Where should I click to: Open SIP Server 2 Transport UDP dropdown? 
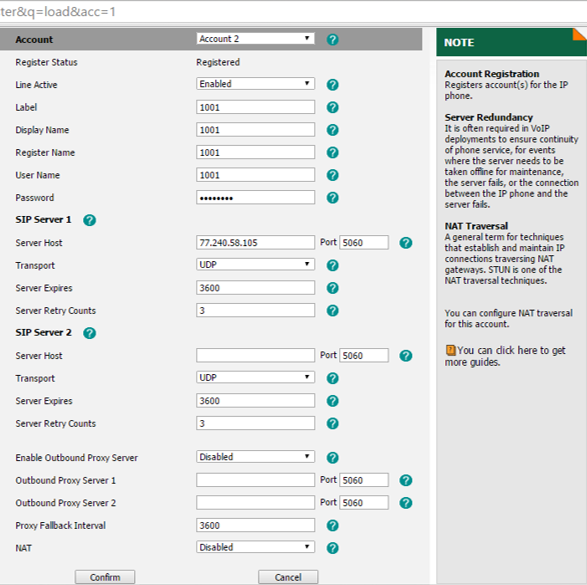pos(255,377)
